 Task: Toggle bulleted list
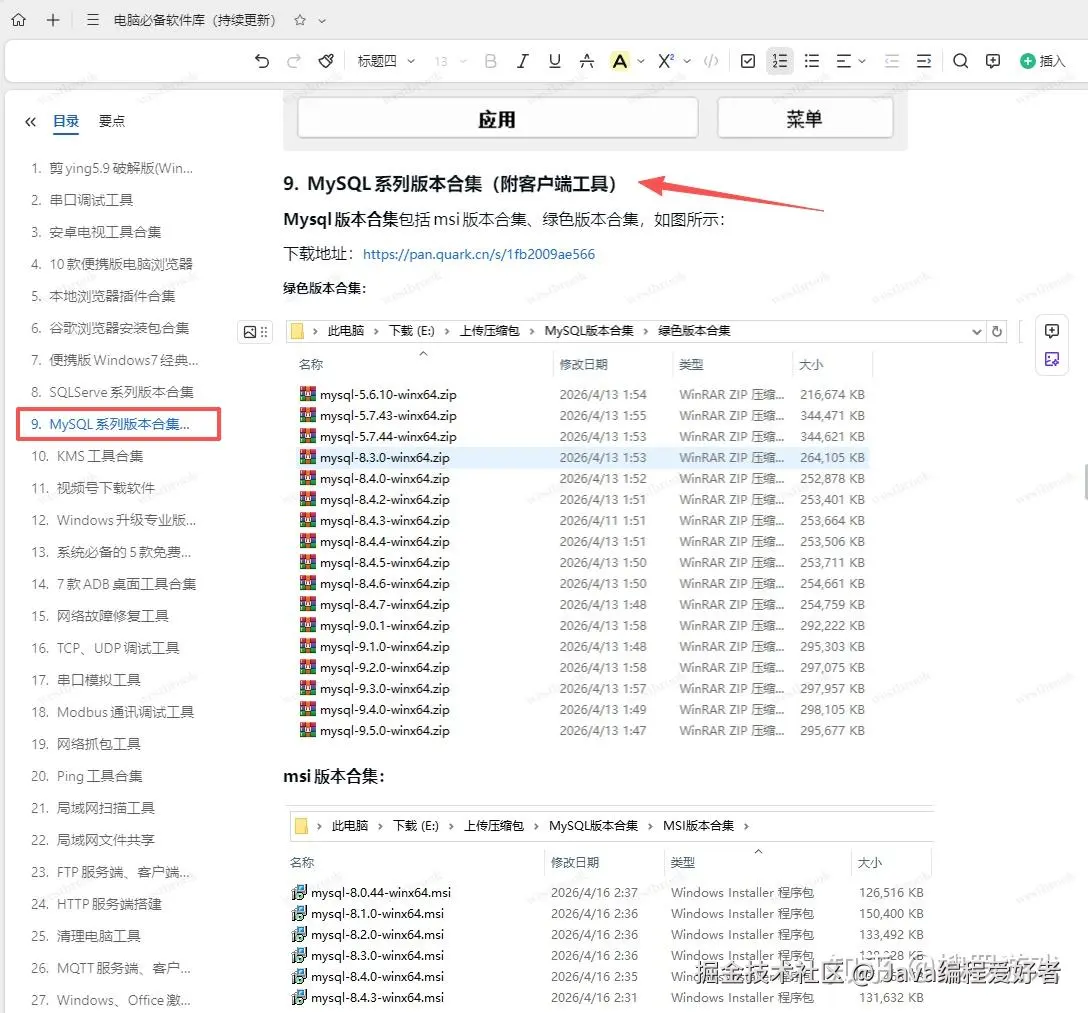[x=812, y=61]
